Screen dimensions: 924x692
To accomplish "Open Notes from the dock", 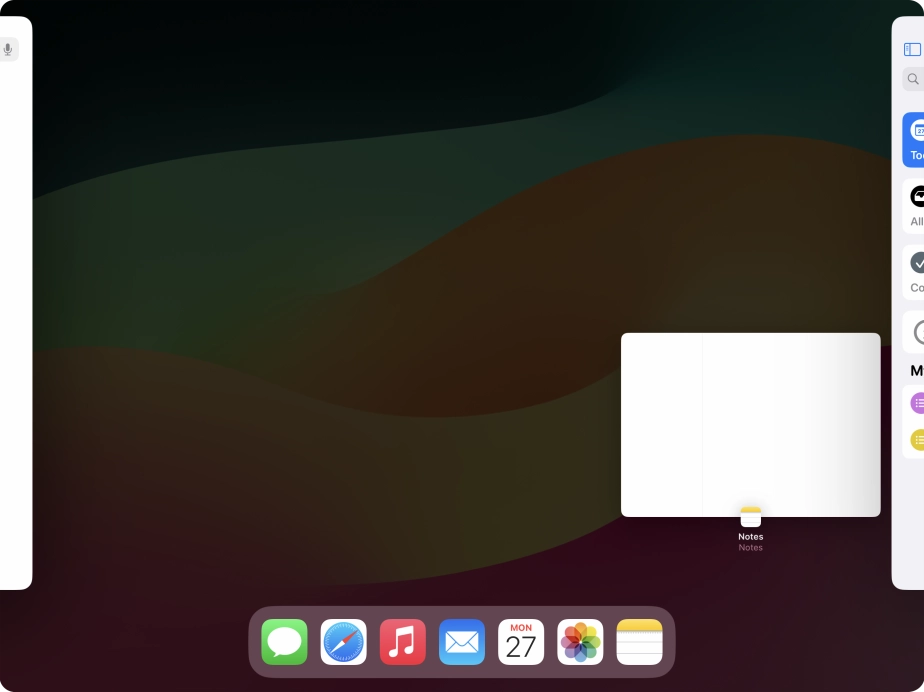I will (639, 642).
